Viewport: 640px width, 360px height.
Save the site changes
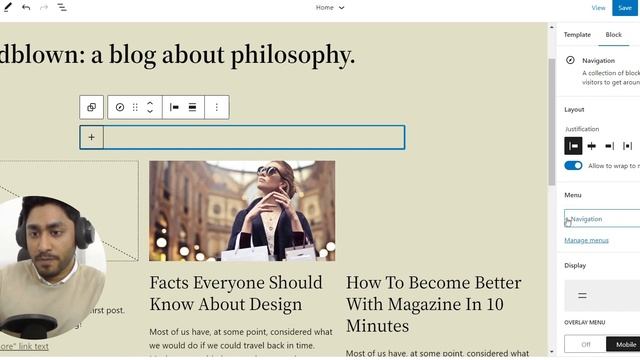pos(625,8)
